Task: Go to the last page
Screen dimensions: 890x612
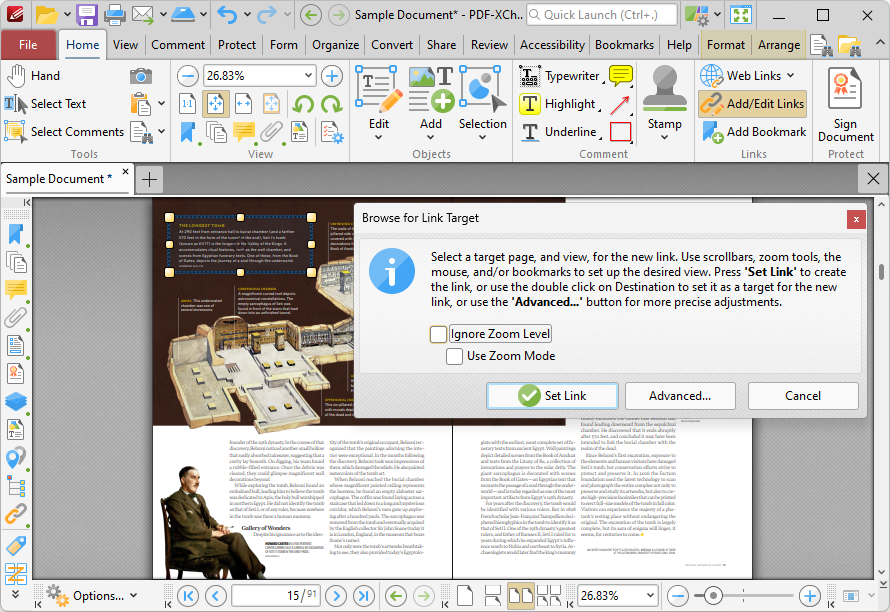Action: coord(363,596)
